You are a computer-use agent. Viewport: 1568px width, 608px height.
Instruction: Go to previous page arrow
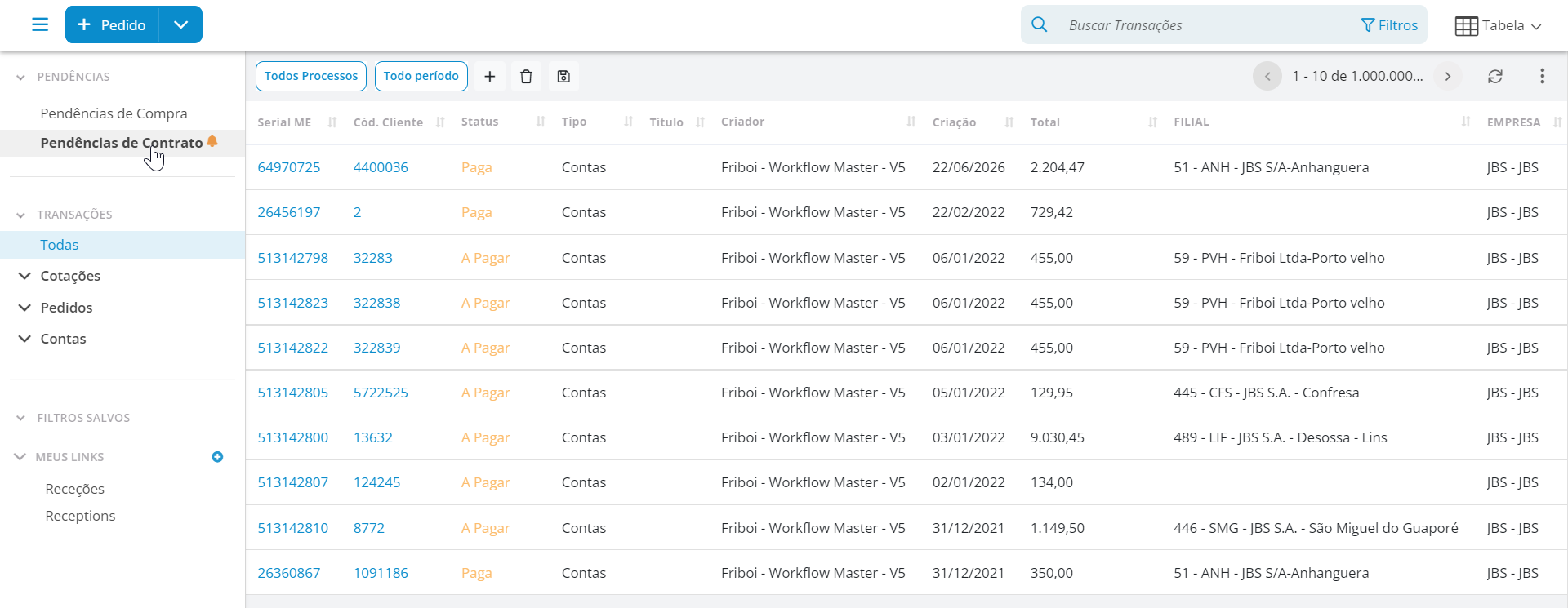click(x=1267, y=76)
